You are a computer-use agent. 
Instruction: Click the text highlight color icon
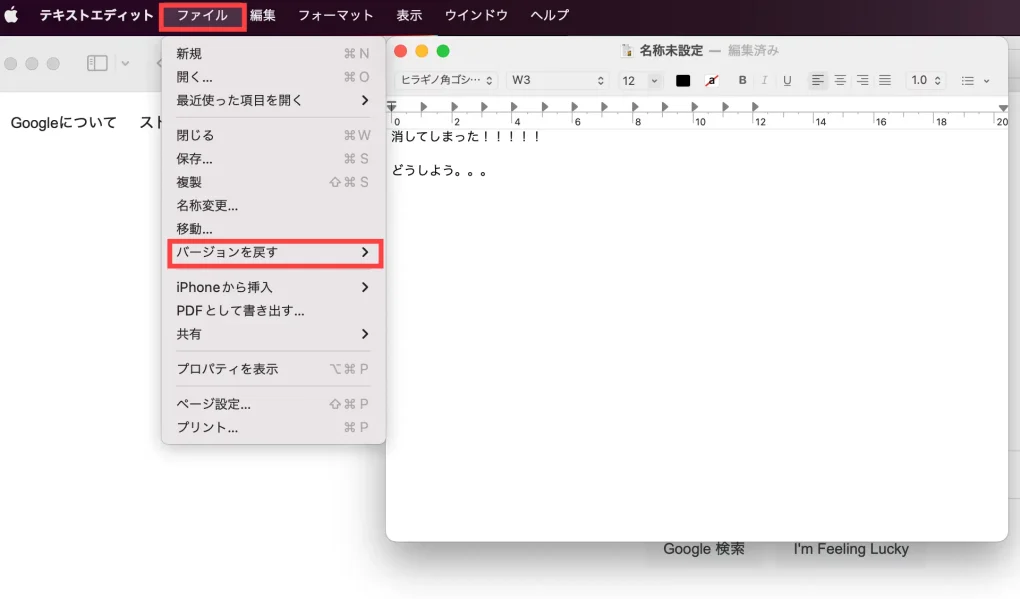pyautogui.click(x=711, y=81)
